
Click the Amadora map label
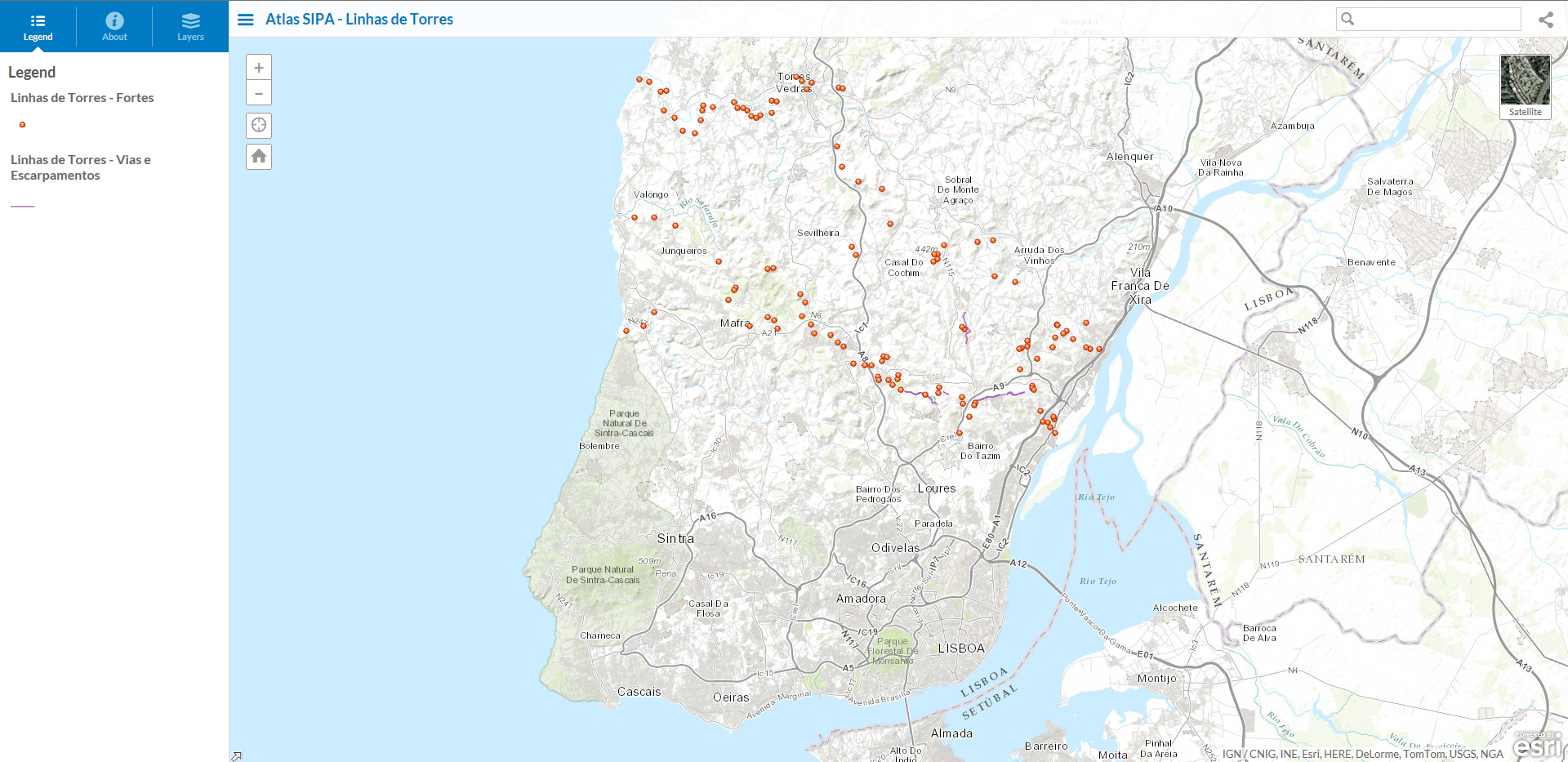point(861,599)
